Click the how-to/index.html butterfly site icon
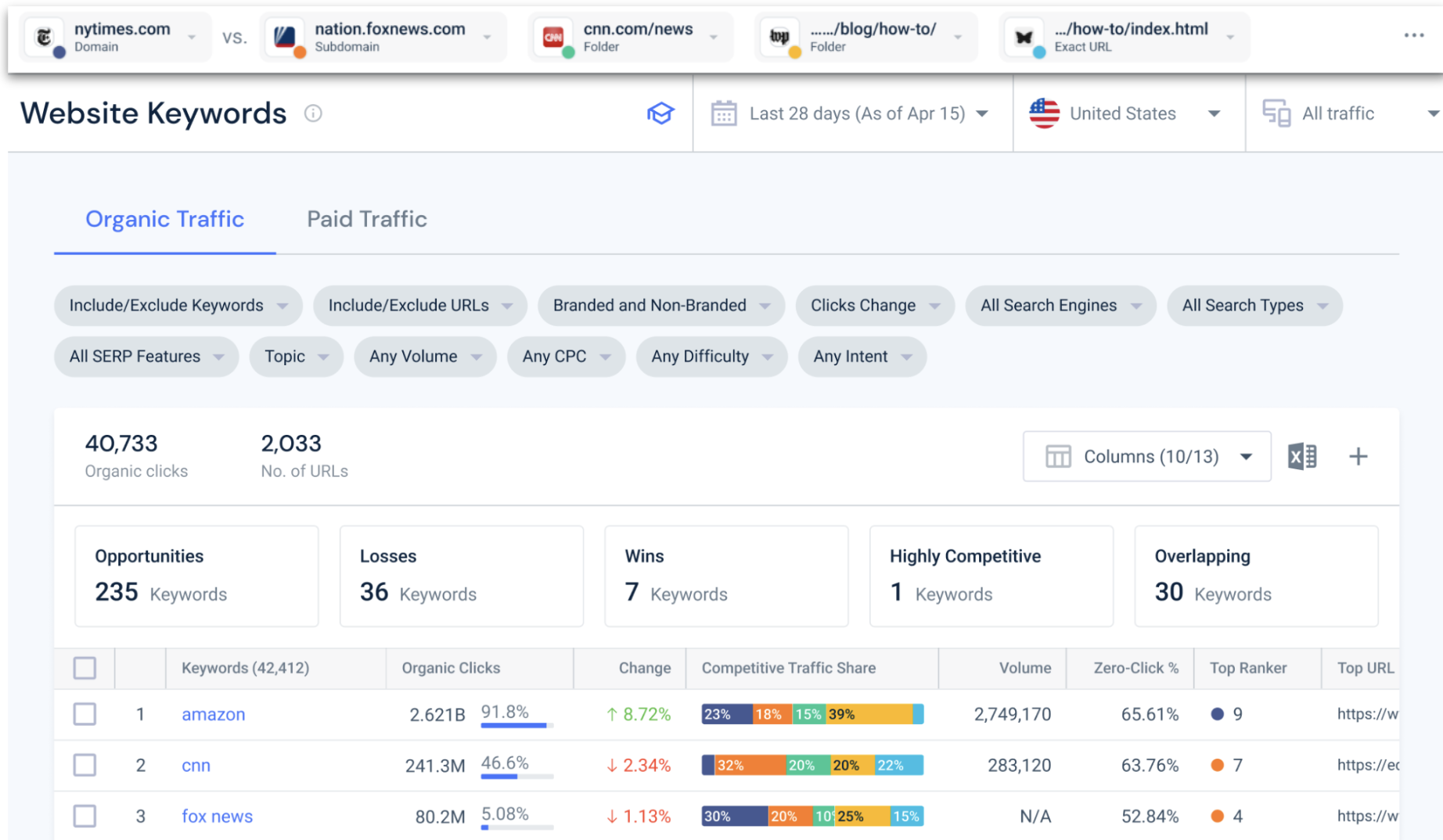Screen dimensions: 1443x840 (1024, 36)
